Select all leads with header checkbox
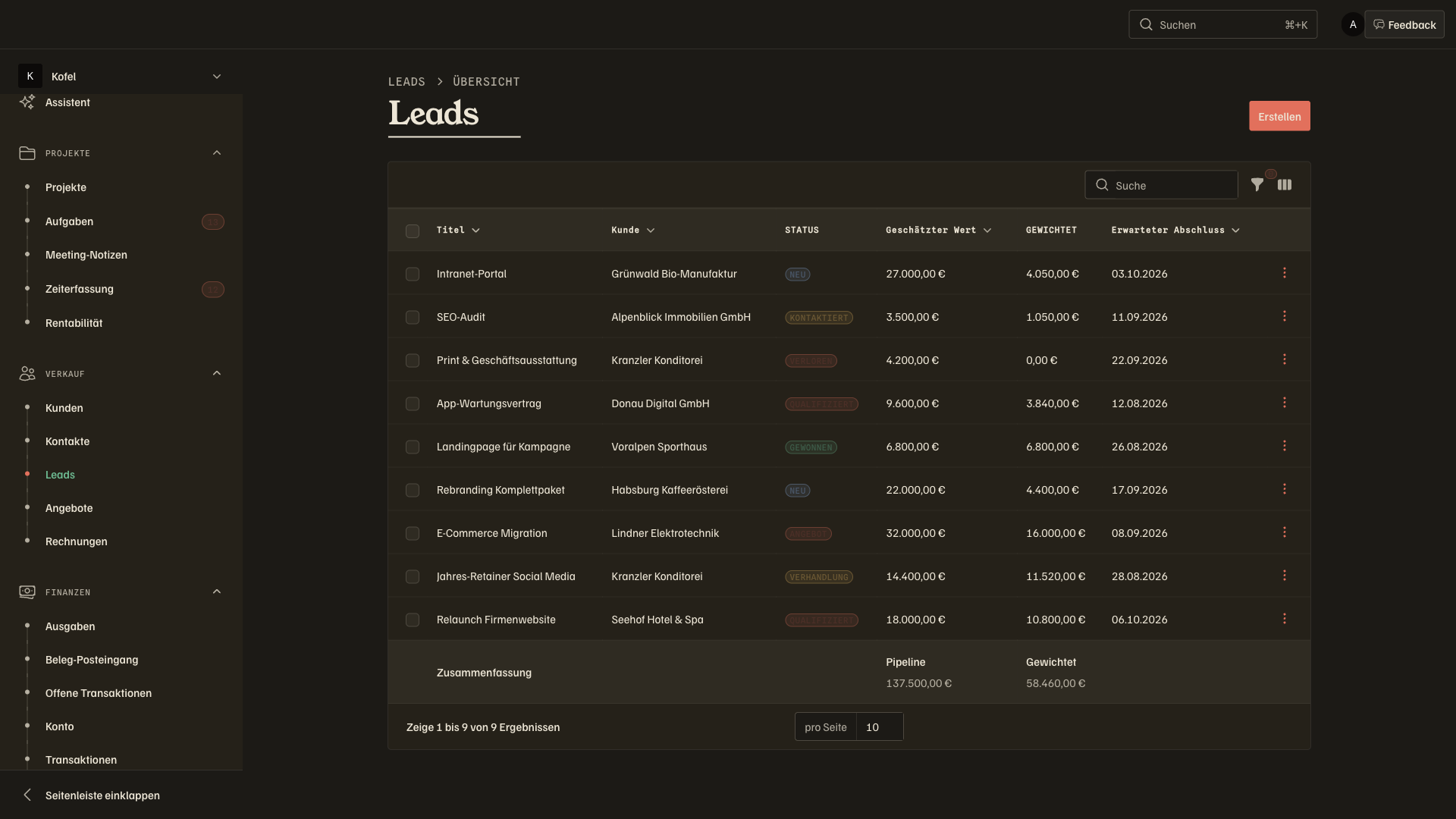Viewport: 1456px width, 819px height. [x=413, y=231]
